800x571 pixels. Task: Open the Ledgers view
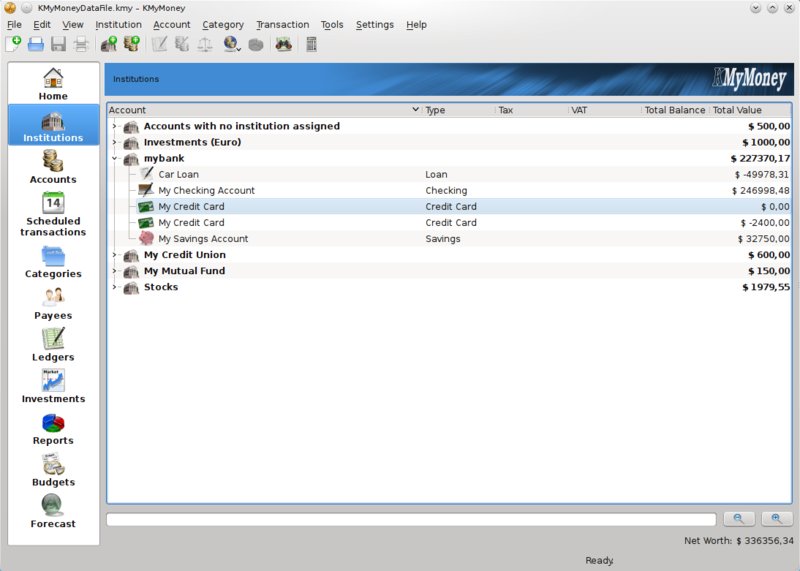click(53, 345)
